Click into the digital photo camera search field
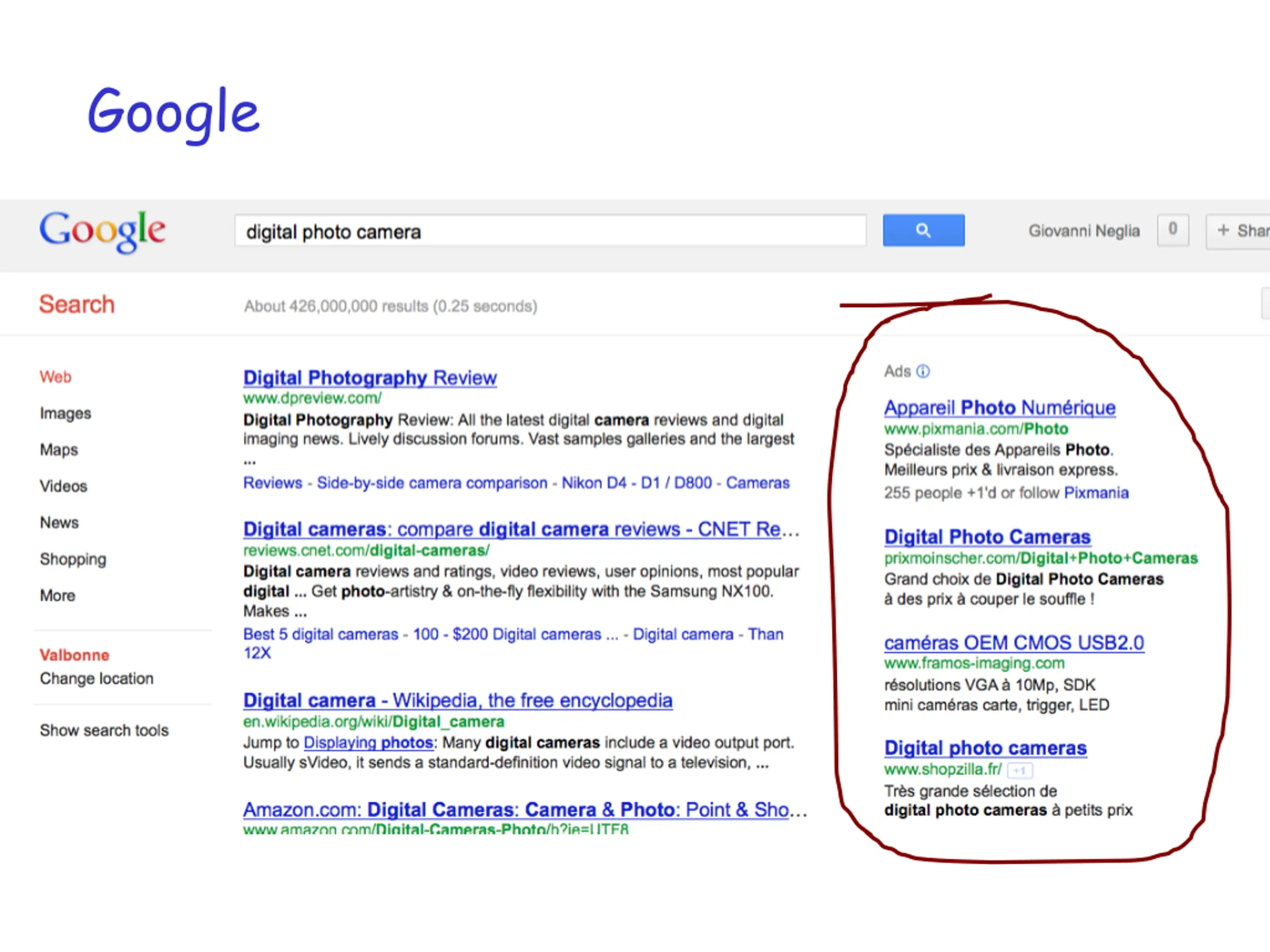Image resolution: width=1270 pixels, height=952 pixels. click(550, 231)
